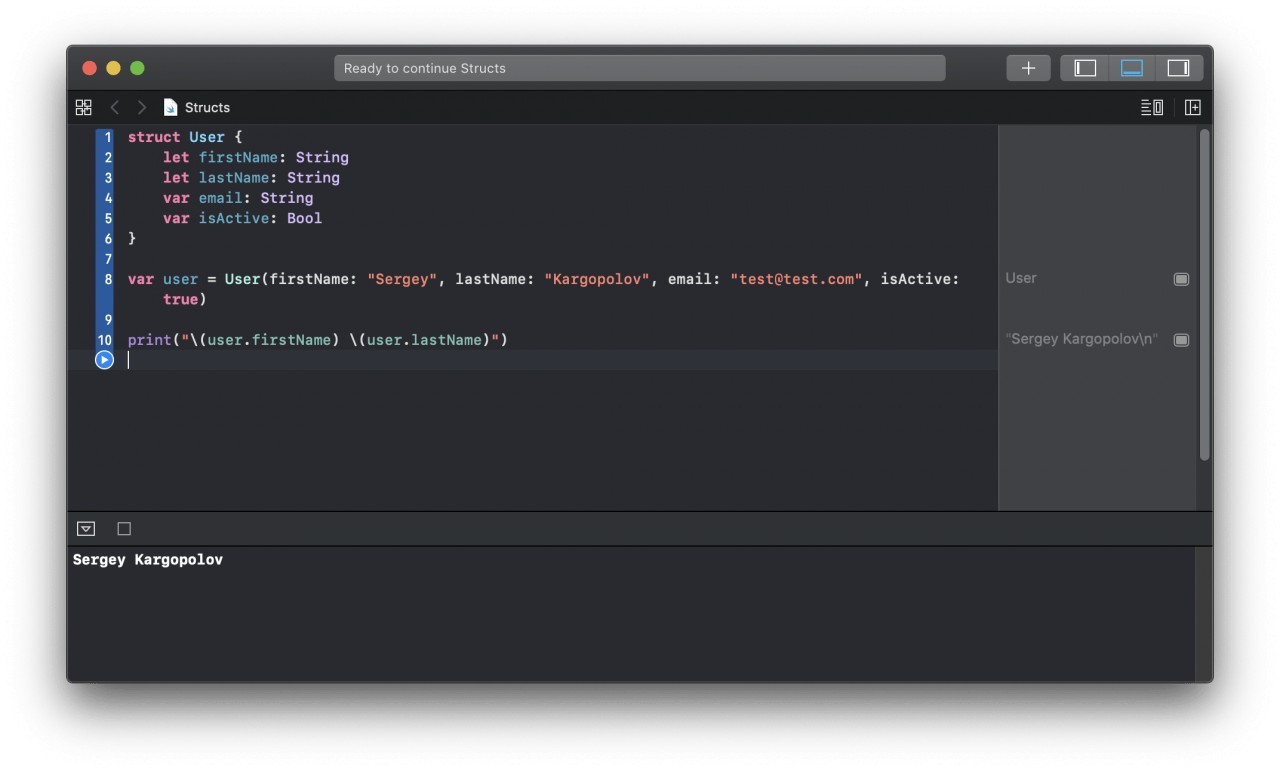Image resolution: width=1280 pixels, height=771 pixels.
Task: Click the Library plus button in toolbar
Action: 1028,68
